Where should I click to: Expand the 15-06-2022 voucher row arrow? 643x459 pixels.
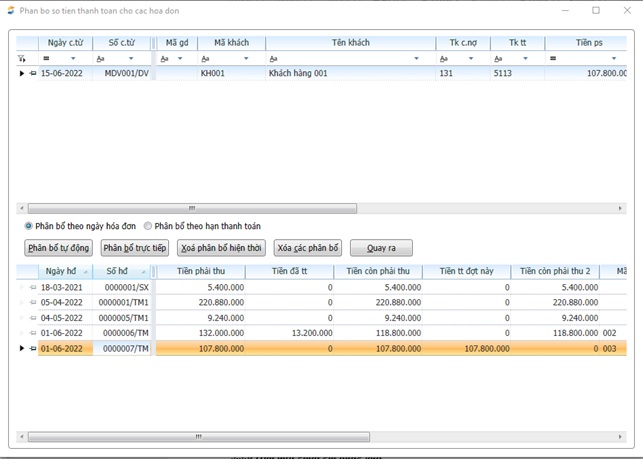[x=22, y=74]
